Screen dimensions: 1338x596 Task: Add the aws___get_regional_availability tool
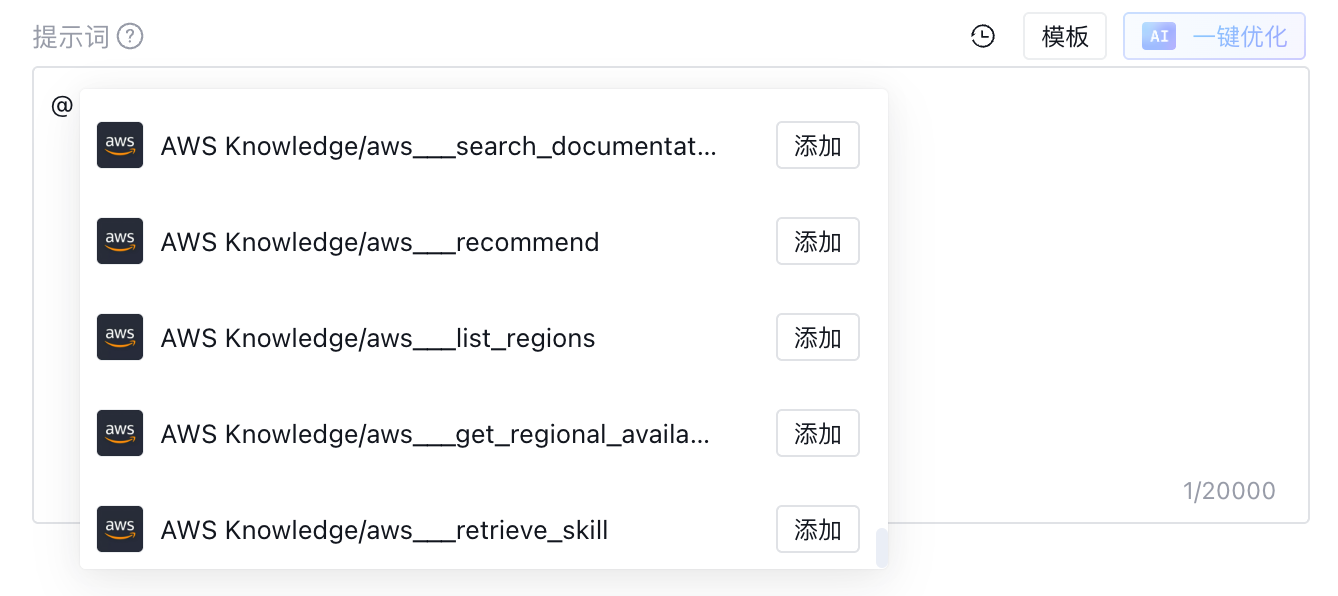(818, 434)
